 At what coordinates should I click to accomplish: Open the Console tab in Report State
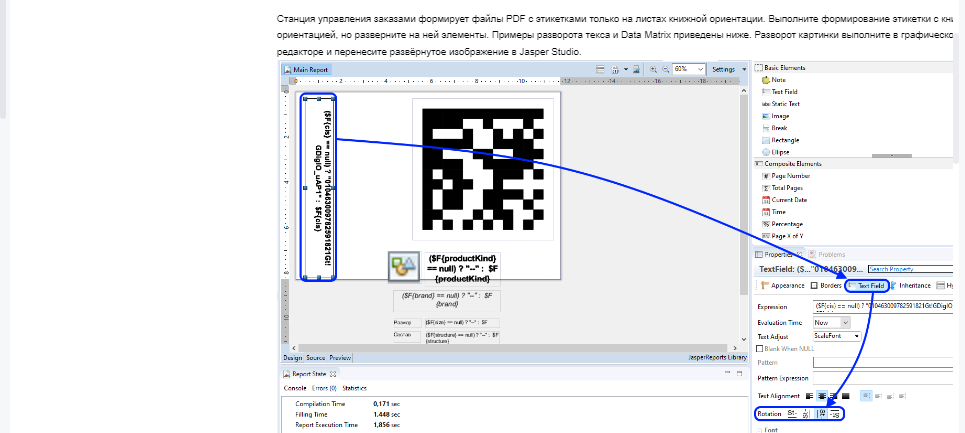(x=295, y=388)
